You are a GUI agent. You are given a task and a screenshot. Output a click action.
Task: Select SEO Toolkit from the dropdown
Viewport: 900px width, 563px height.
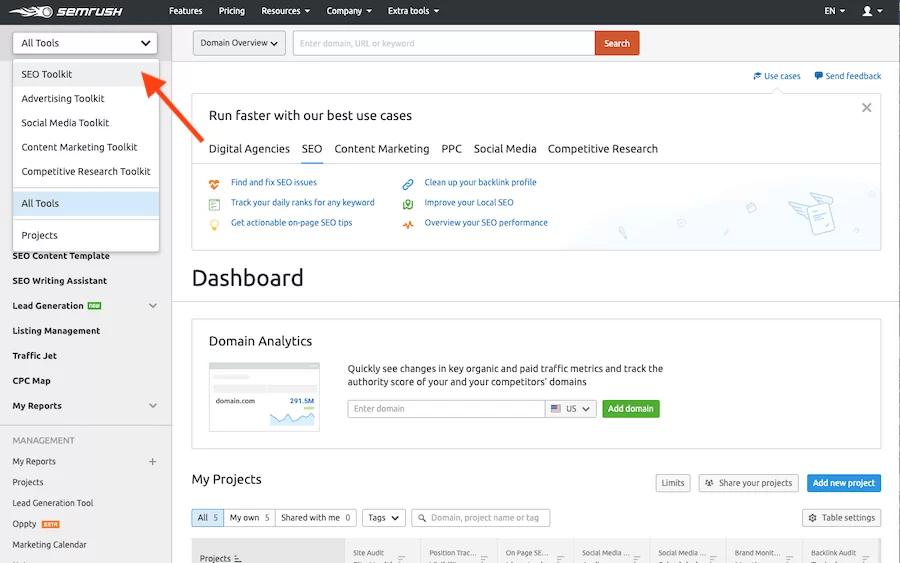pyautogui.click(x=86, y=74)
